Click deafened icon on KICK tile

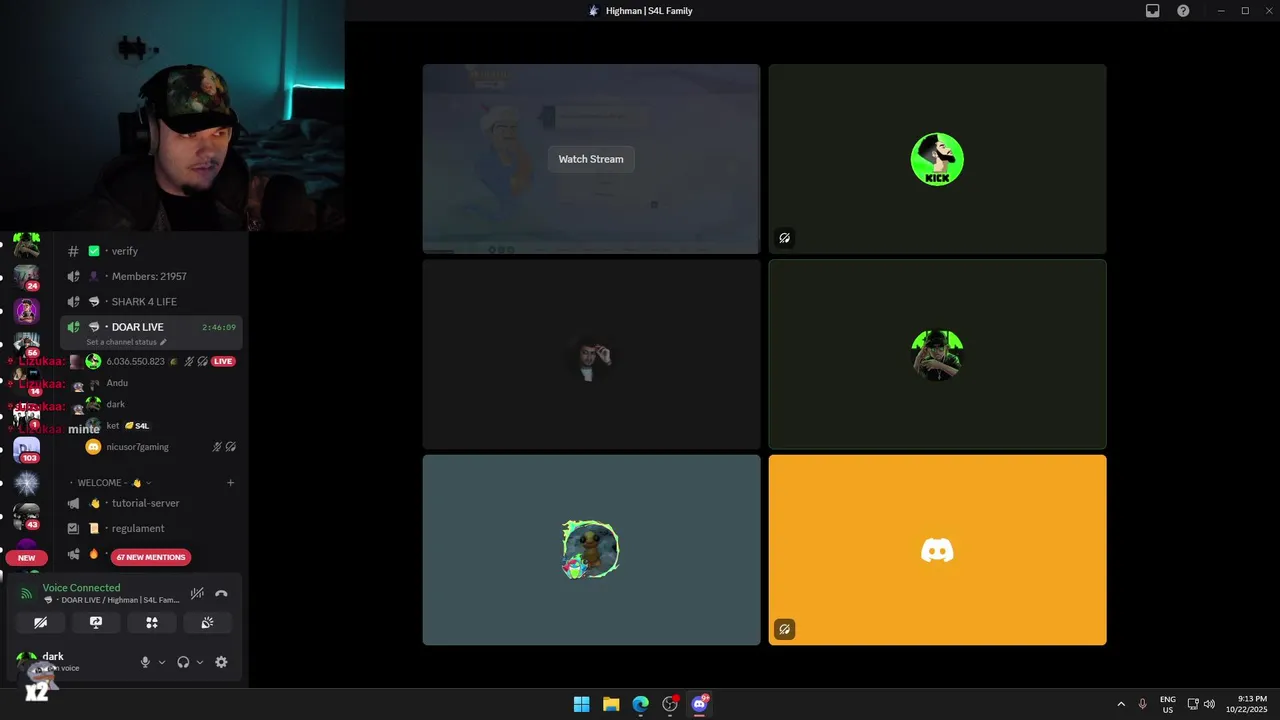[785, 238]
